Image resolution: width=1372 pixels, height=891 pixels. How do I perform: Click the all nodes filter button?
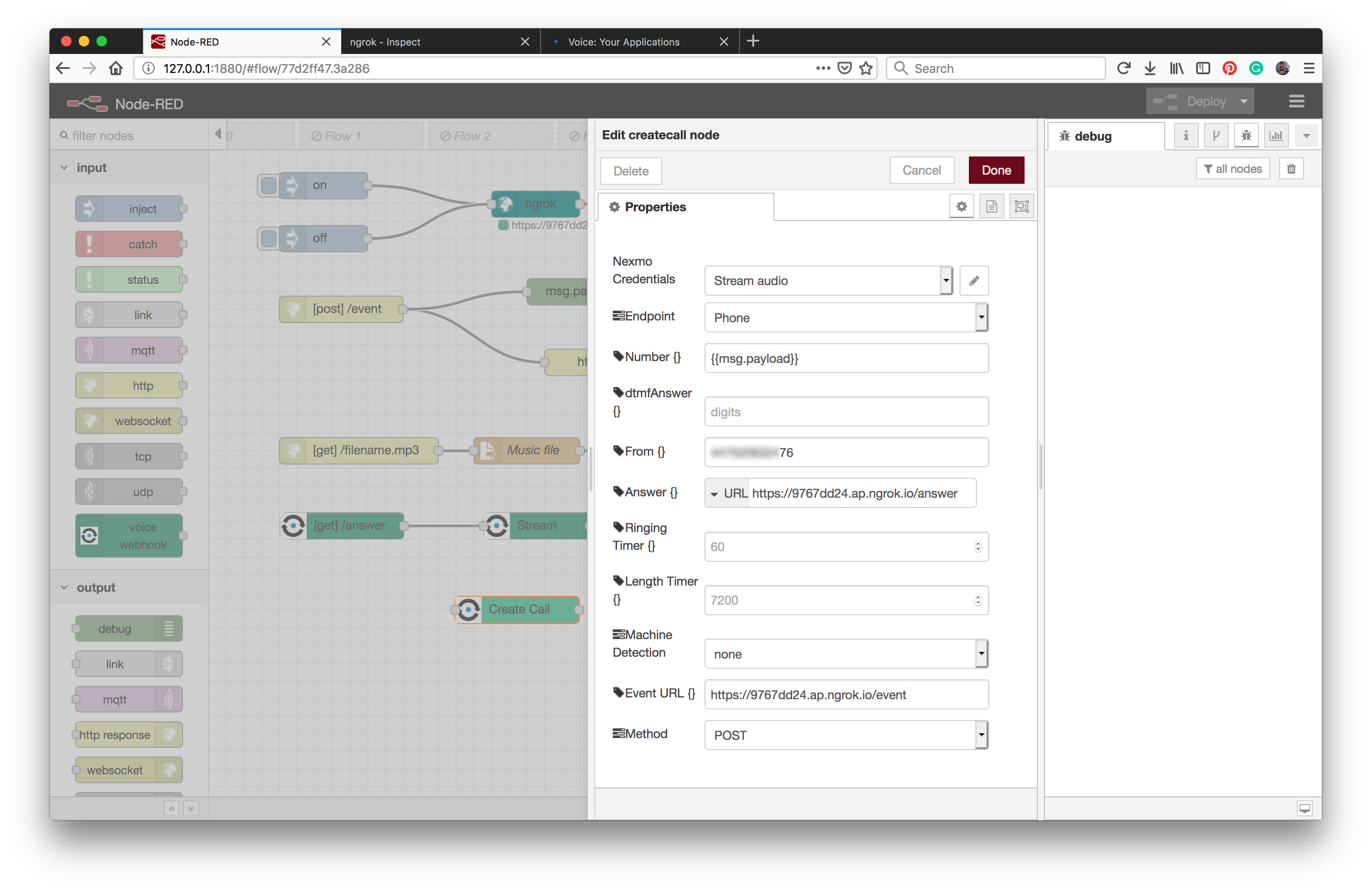[1233, 169]
